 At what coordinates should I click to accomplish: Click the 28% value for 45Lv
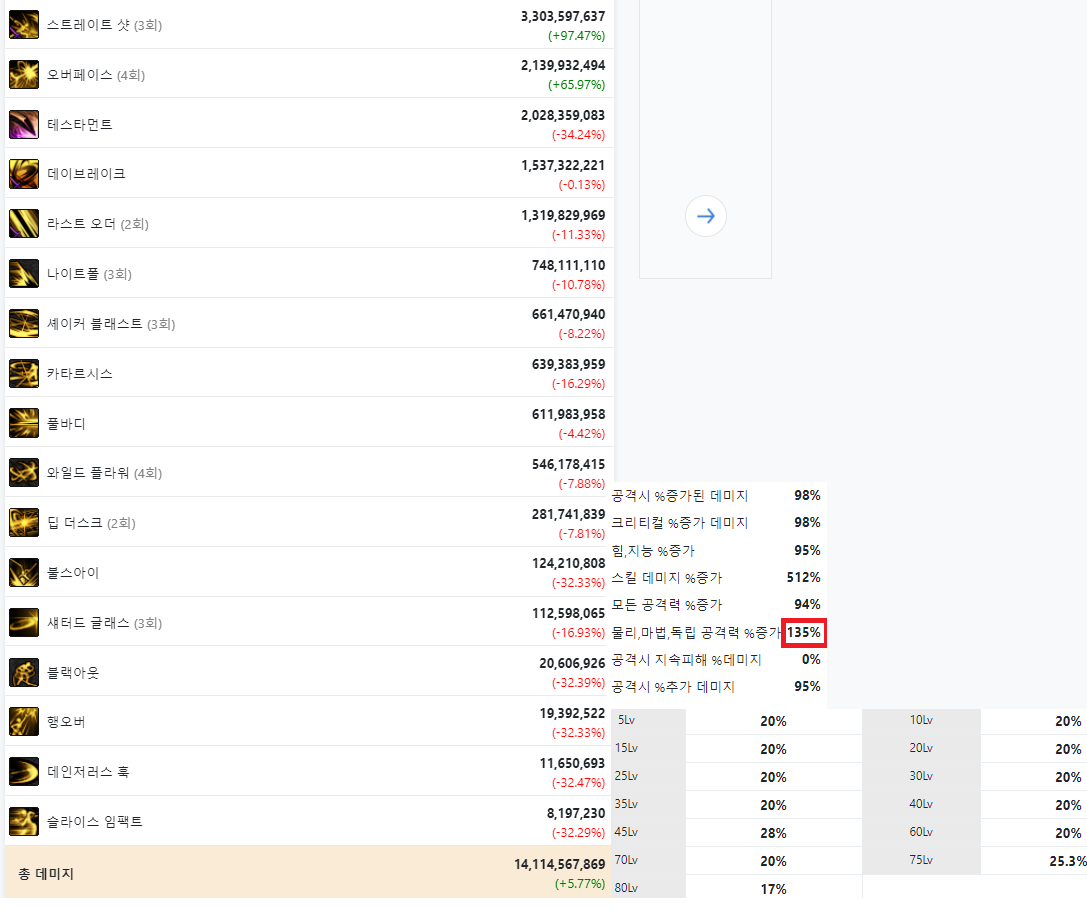[x=773, y=833]
